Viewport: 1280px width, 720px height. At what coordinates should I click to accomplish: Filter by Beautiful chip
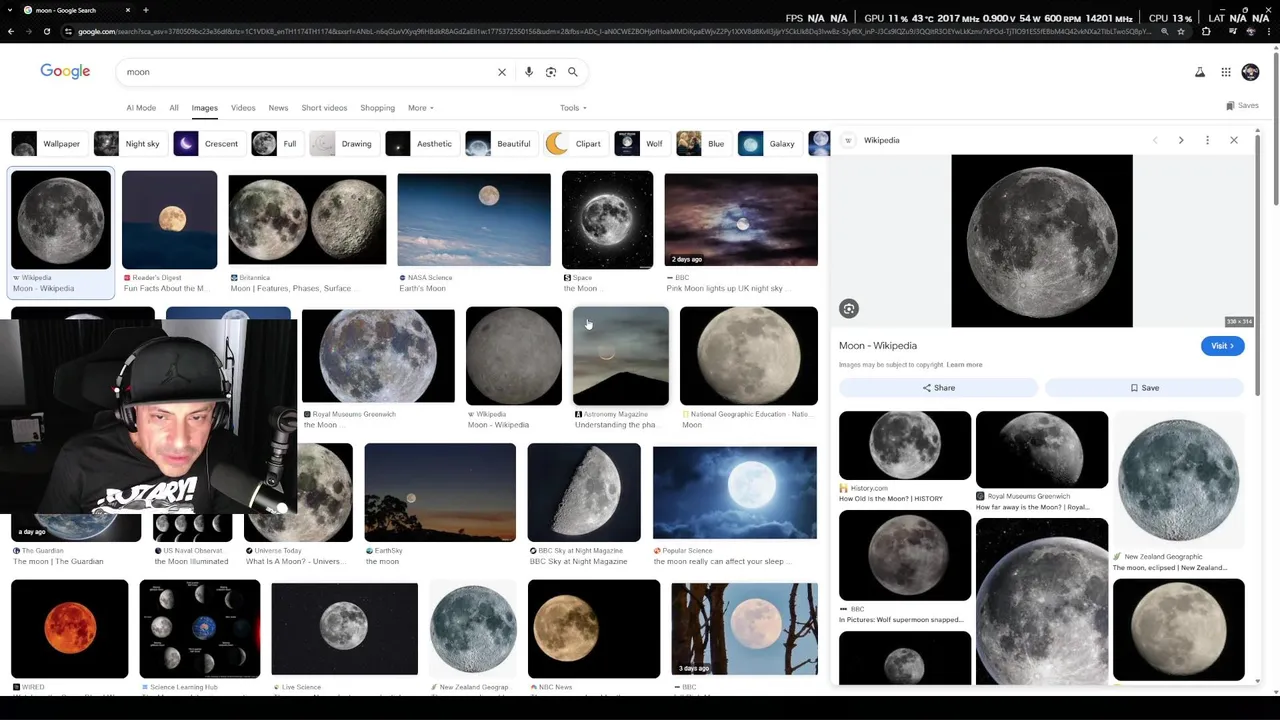[x=499, y=144]
